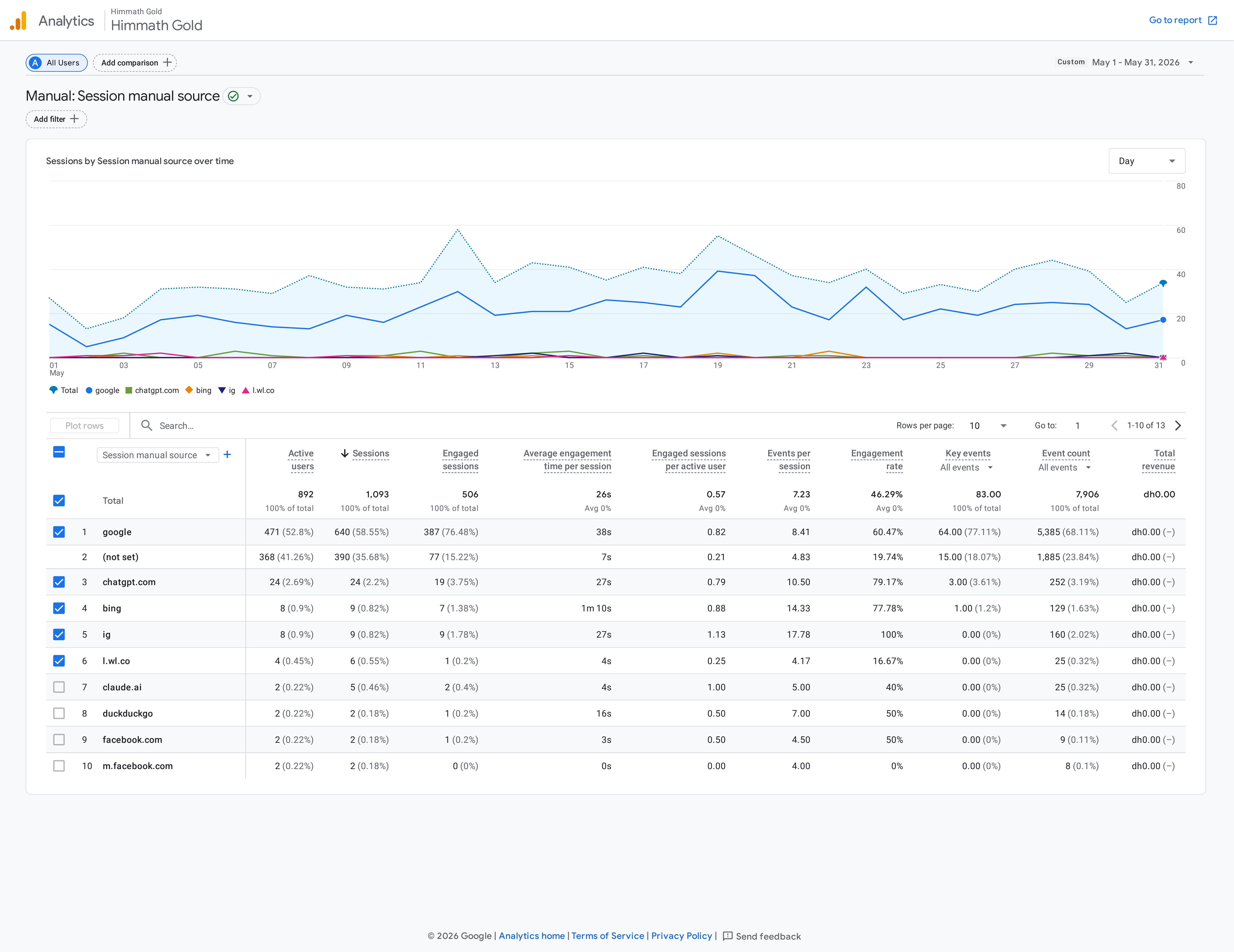Sort by Engagement rate column
Image resolution: width=1234 pixels, height=952 pixels.
click(x=877, y=460)
